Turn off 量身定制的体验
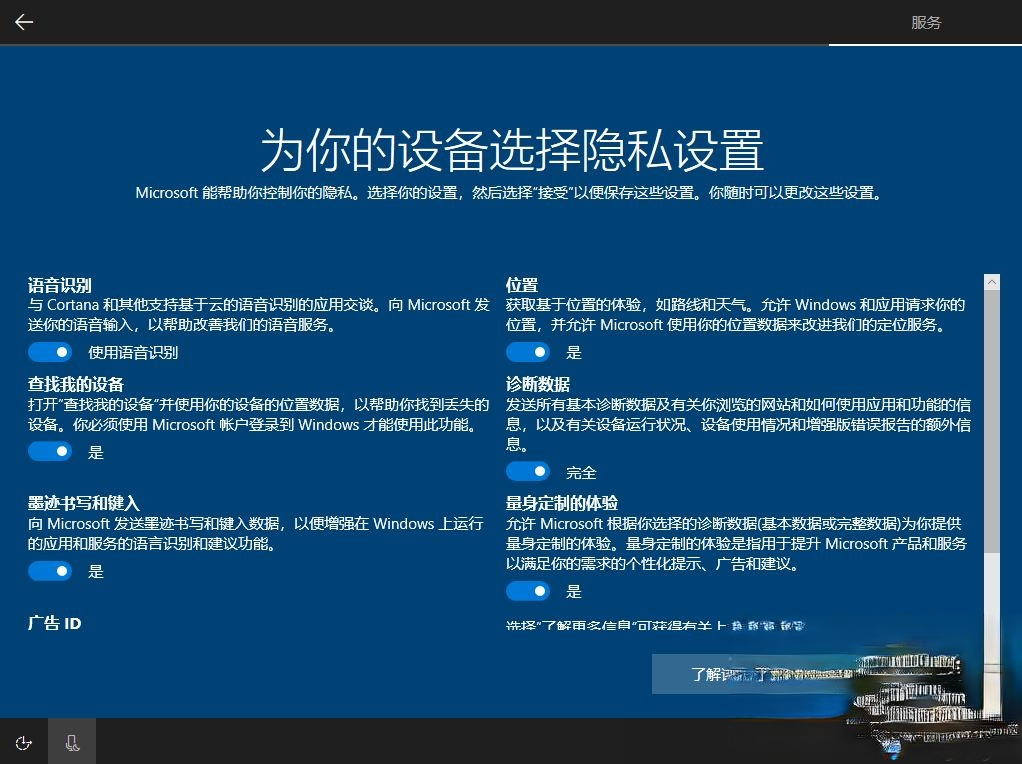 tap(528, 591)
